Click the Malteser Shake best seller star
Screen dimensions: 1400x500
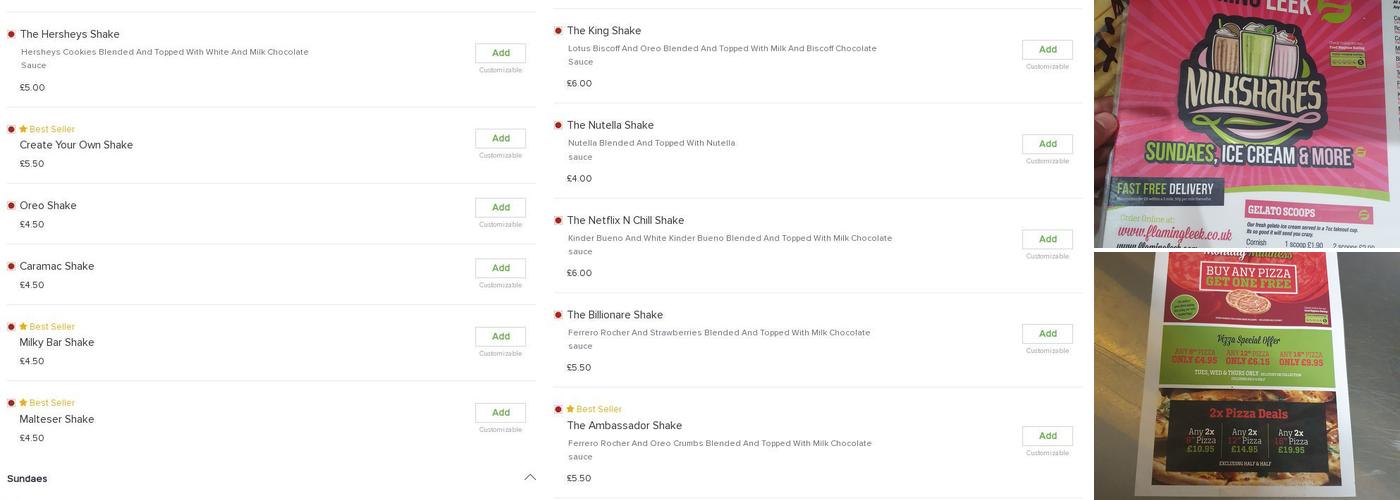[23, 403]
